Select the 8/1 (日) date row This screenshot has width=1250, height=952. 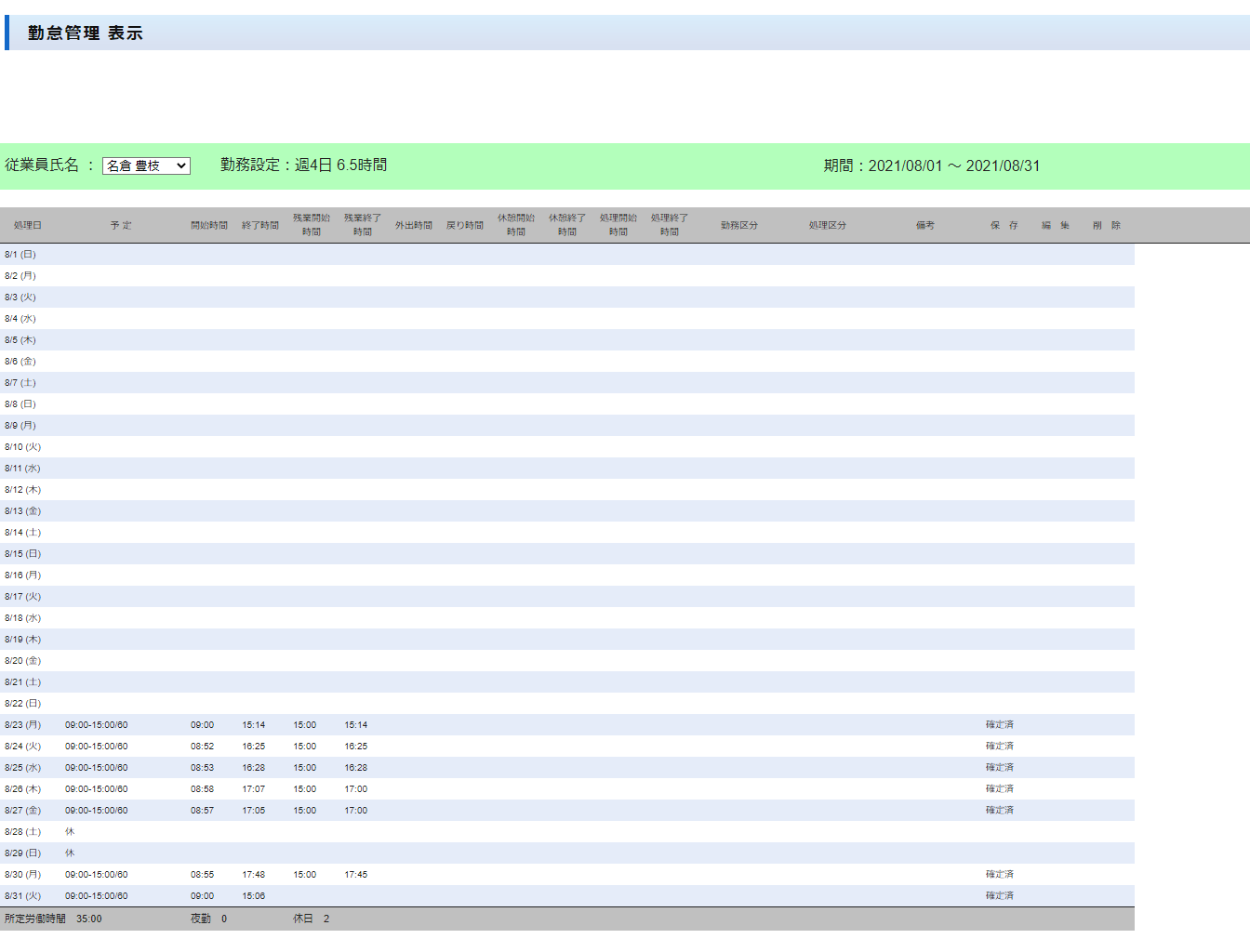point(20,255)
